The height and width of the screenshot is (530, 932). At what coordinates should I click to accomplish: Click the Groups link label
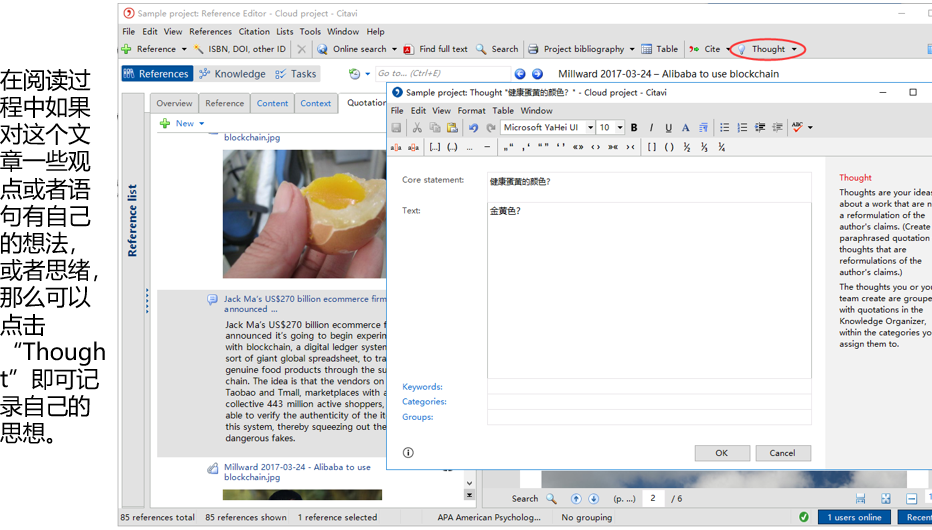417,417
